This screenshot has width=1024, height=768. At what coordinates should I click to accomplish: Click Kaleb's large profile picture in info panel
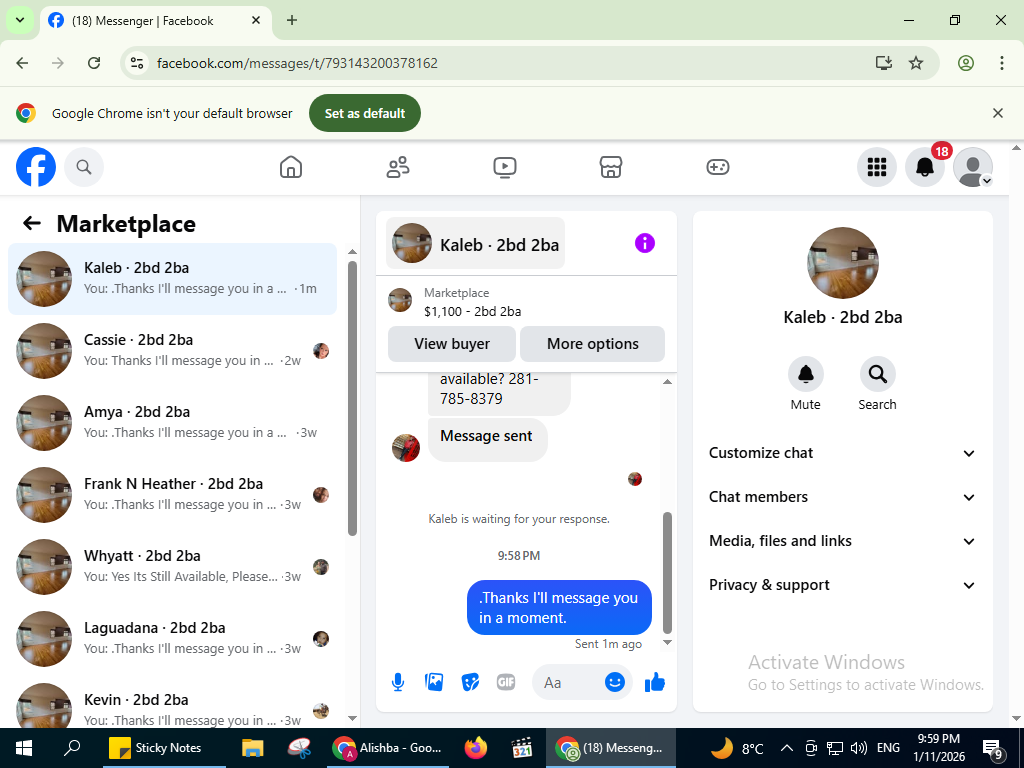[842, 263]
